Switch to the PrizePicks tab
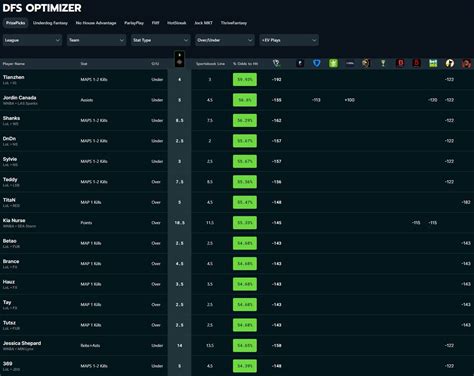This screenshot has height=376, width=474. pos(16,23)
